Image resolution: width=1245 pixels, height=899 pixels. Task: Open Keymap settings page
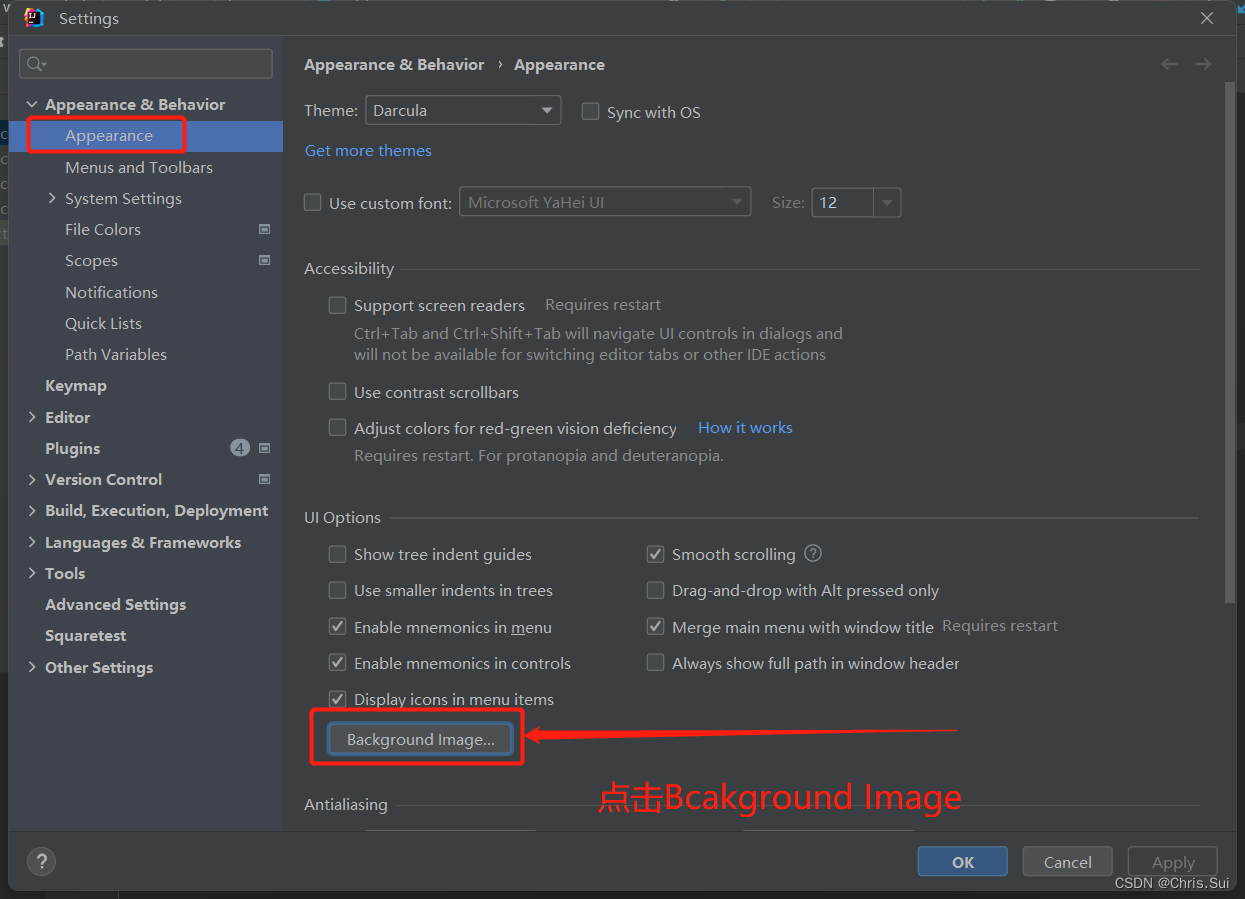point(75,385)
